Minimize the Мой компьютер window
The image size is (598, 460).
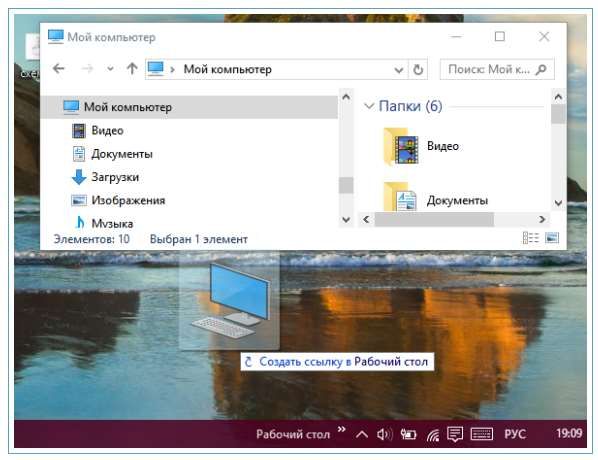[456, 37]
